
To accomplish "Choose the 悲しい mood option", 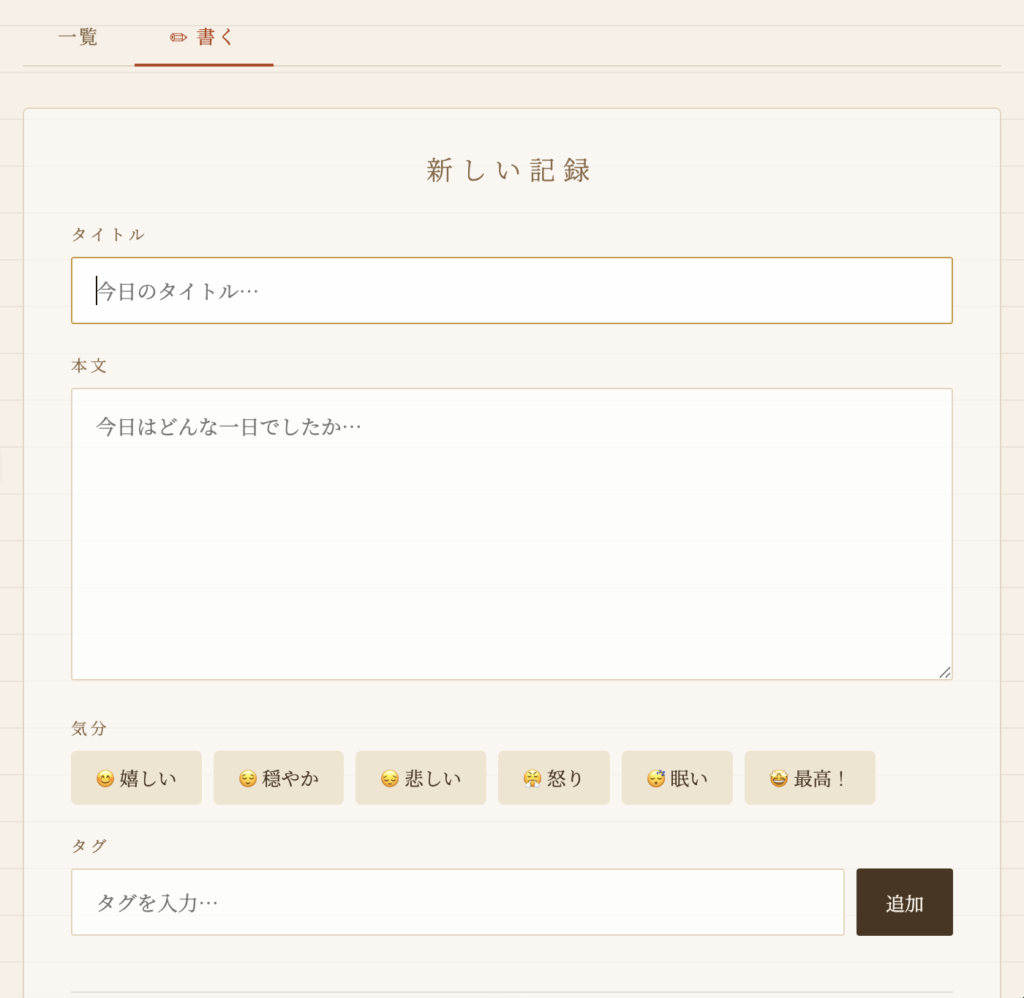I will tap(421, 778).
